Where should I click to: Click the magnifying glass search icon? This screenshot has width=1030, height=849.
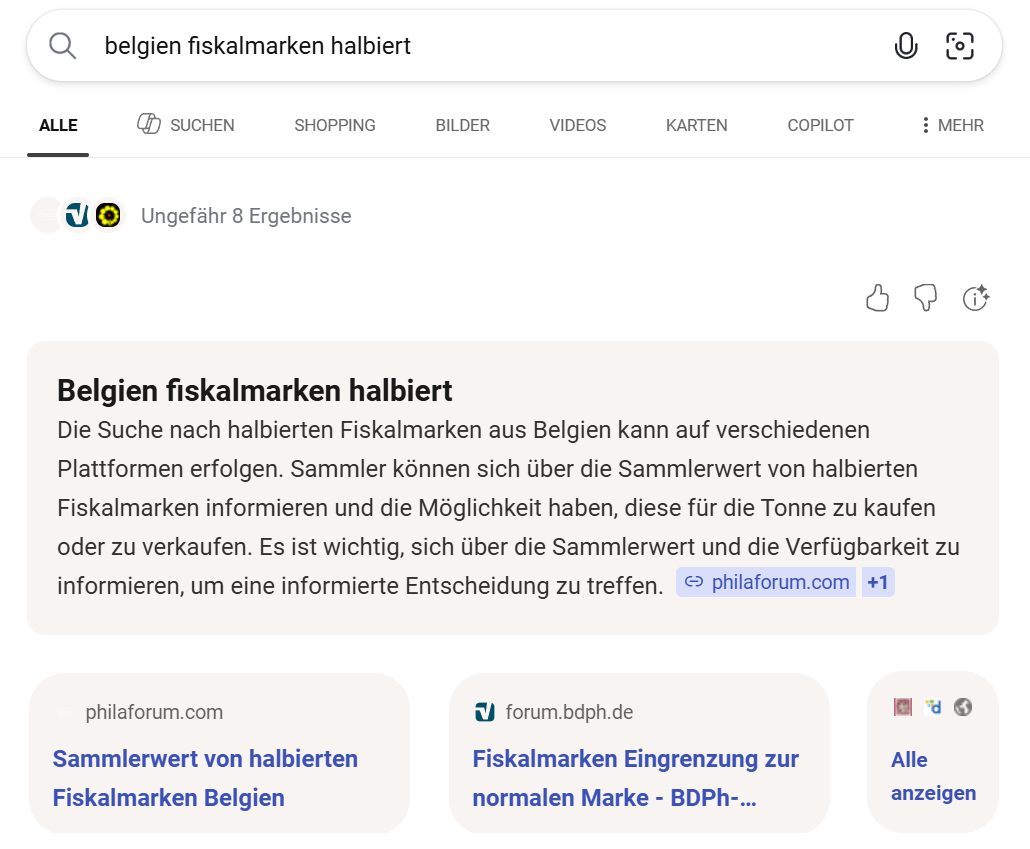(62, 46)
